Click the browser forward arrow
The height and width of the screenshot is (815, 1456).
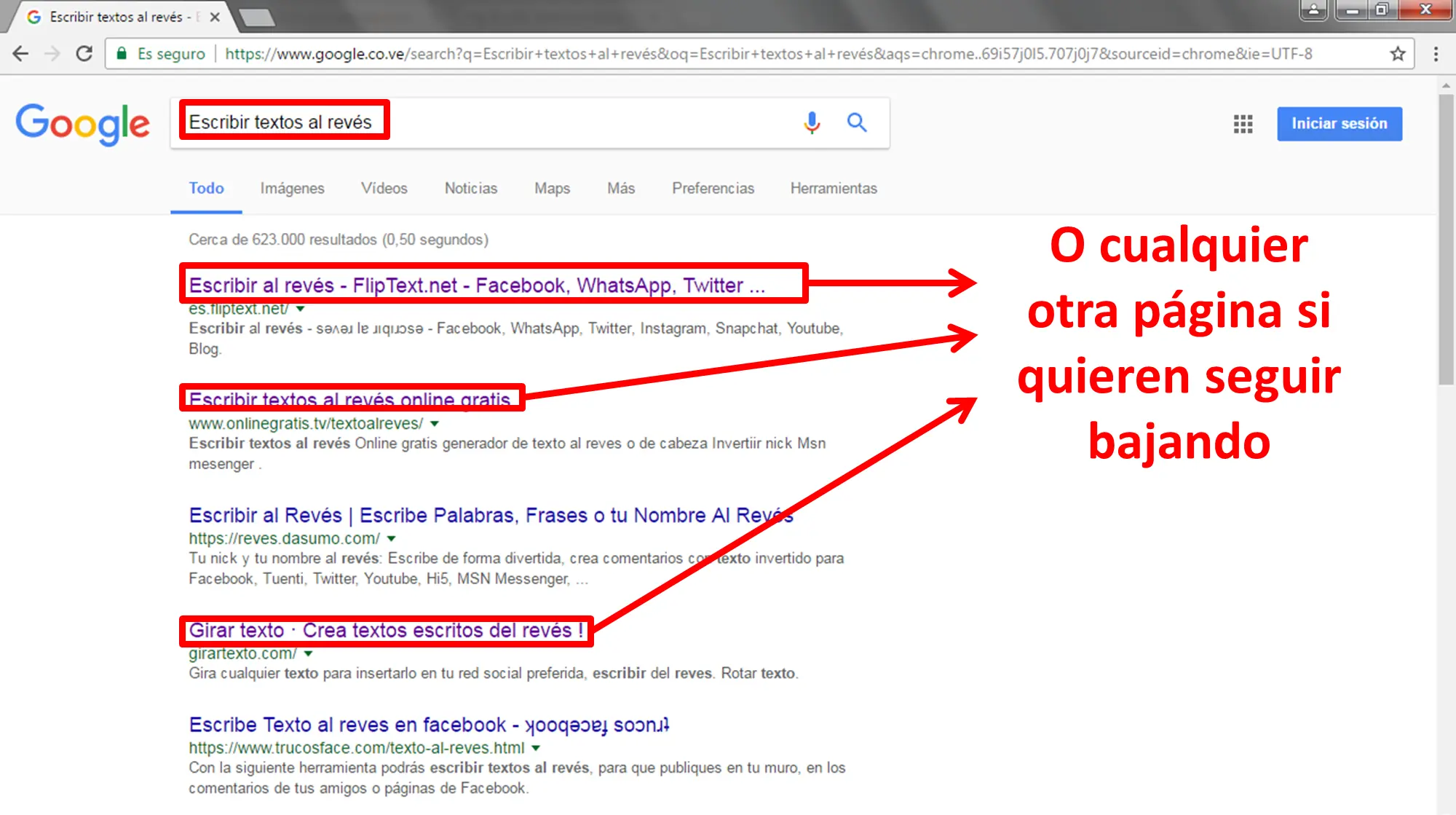[x=52, y=54]
